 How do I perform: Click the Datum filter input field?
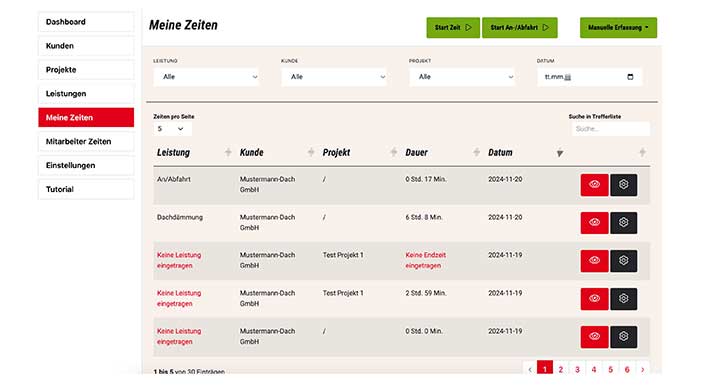(589, 77)
